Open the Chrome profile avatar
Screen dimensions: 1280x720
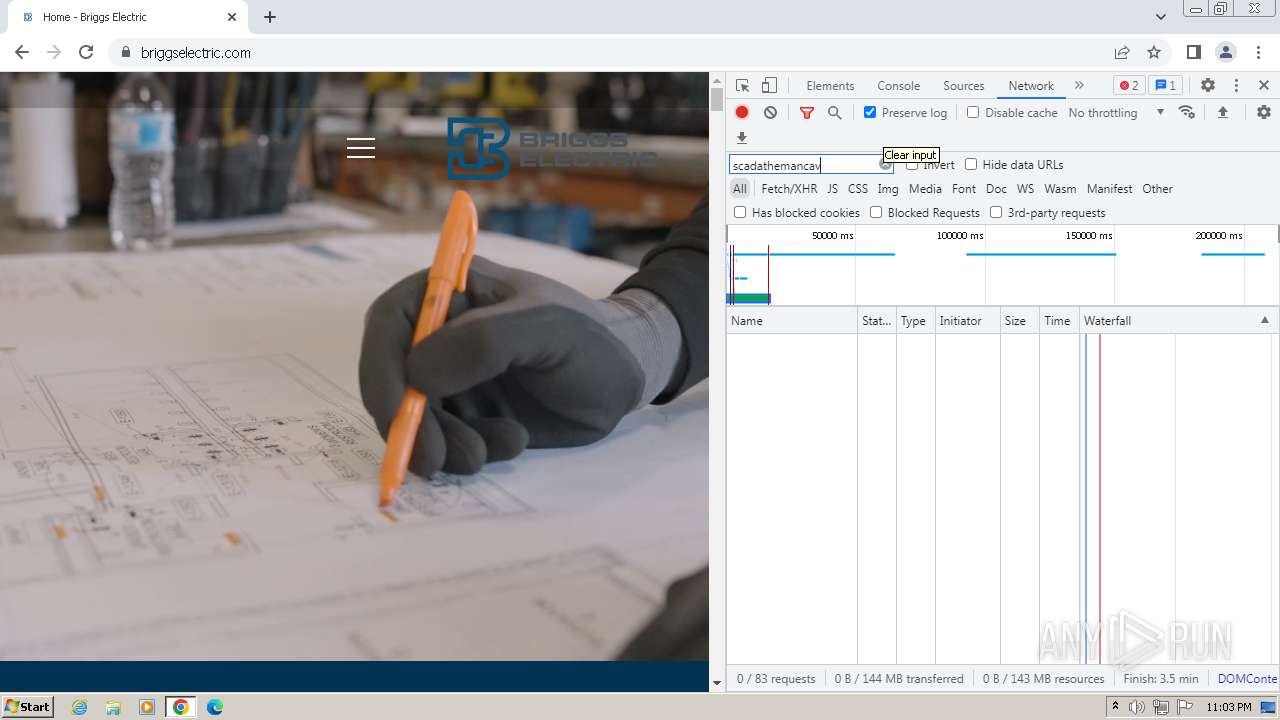coord(1225,52)
